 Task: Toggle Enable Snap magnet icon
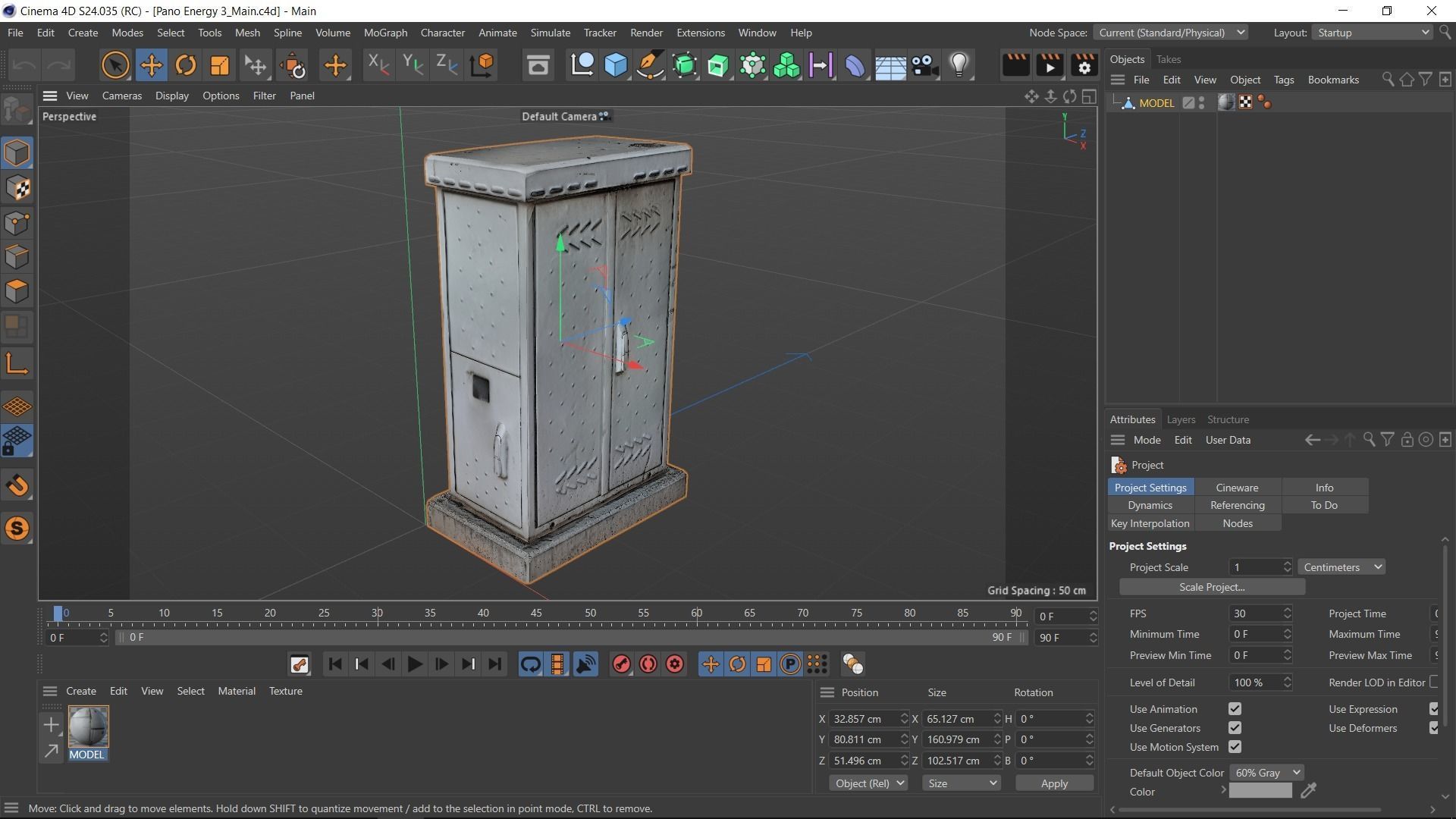[17, 485]
